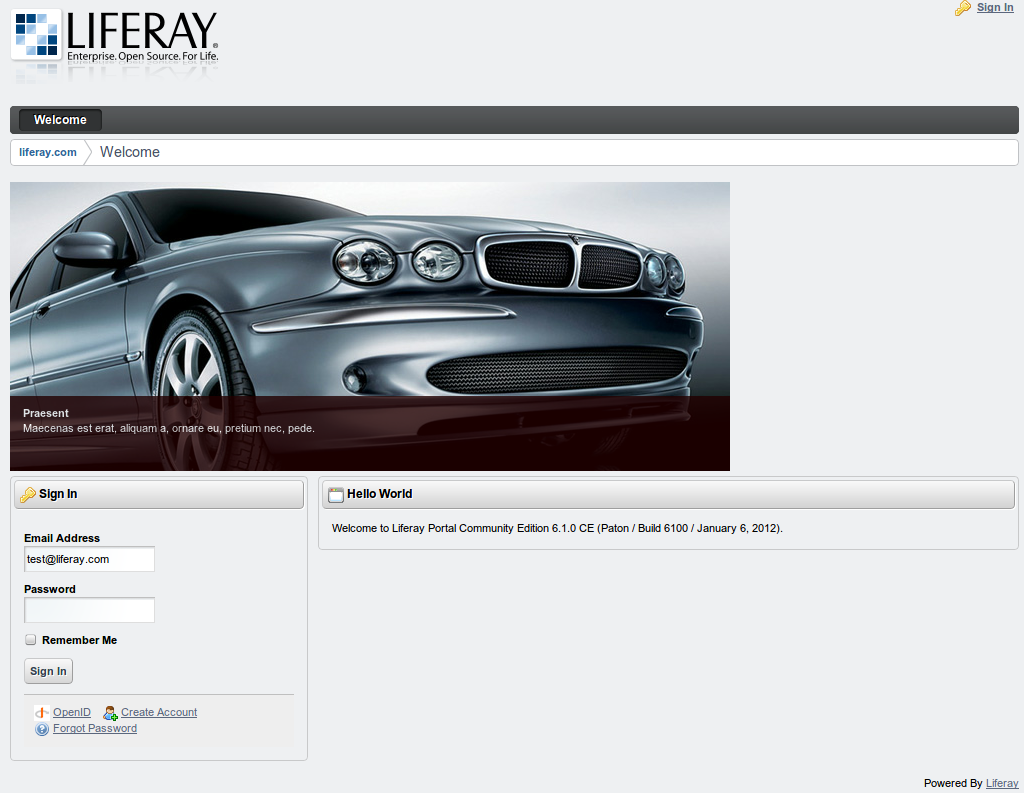Screen dimensions: 1024x793
Task: Open the liferay.com breadcrumb link
Action: click(x=48, y=152)
